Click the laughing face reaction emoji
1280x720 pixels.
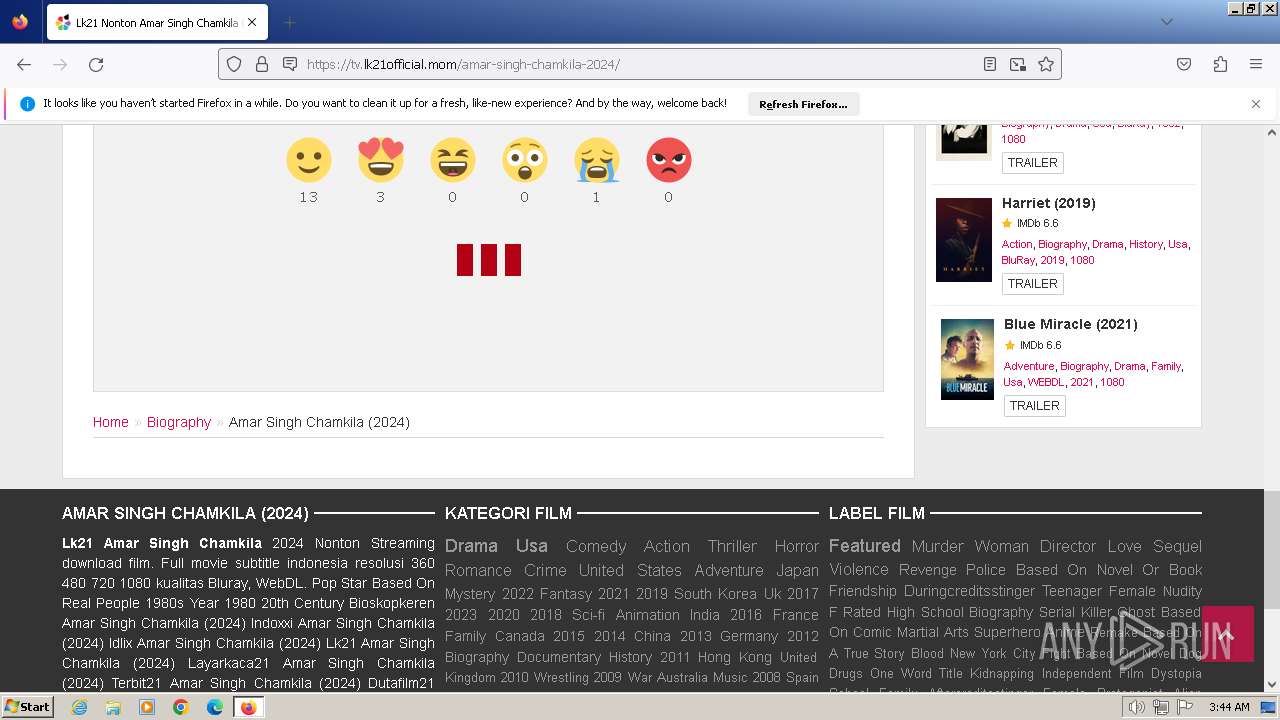[452, 160]
